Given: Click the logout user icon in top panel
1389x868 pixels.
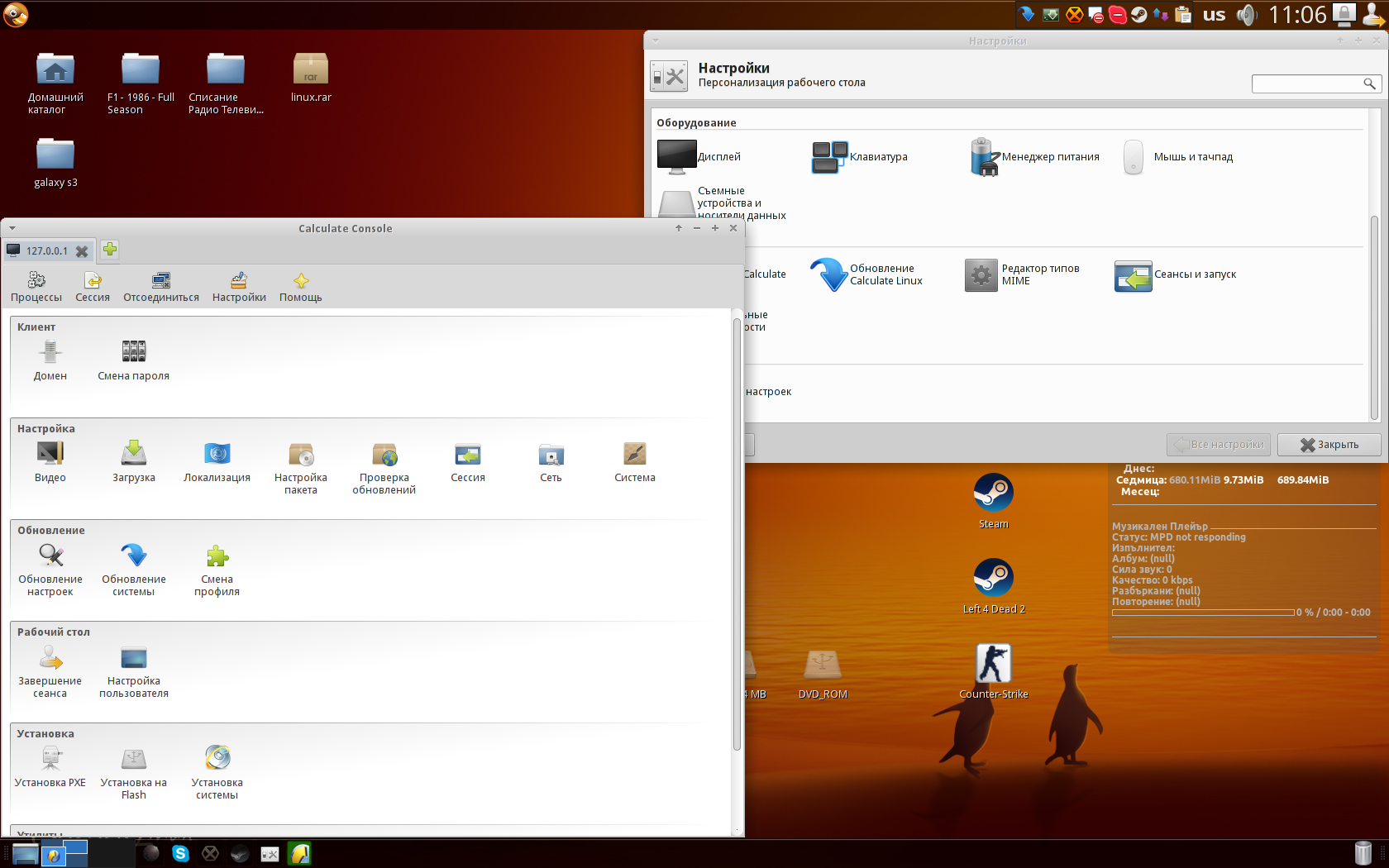Looking at the screenshot, I should click(1373, 15).
